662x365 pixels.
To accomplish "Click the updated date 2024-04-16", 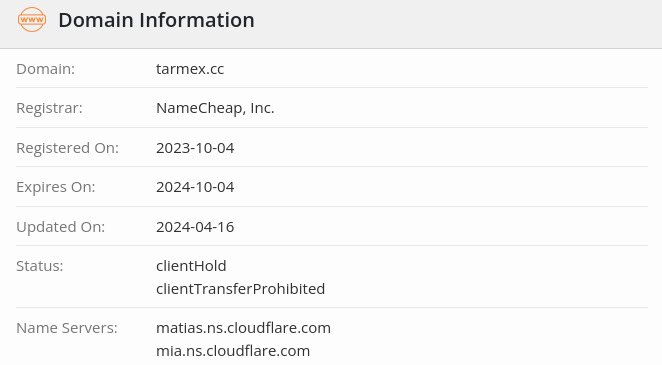I will coord(195,227).
